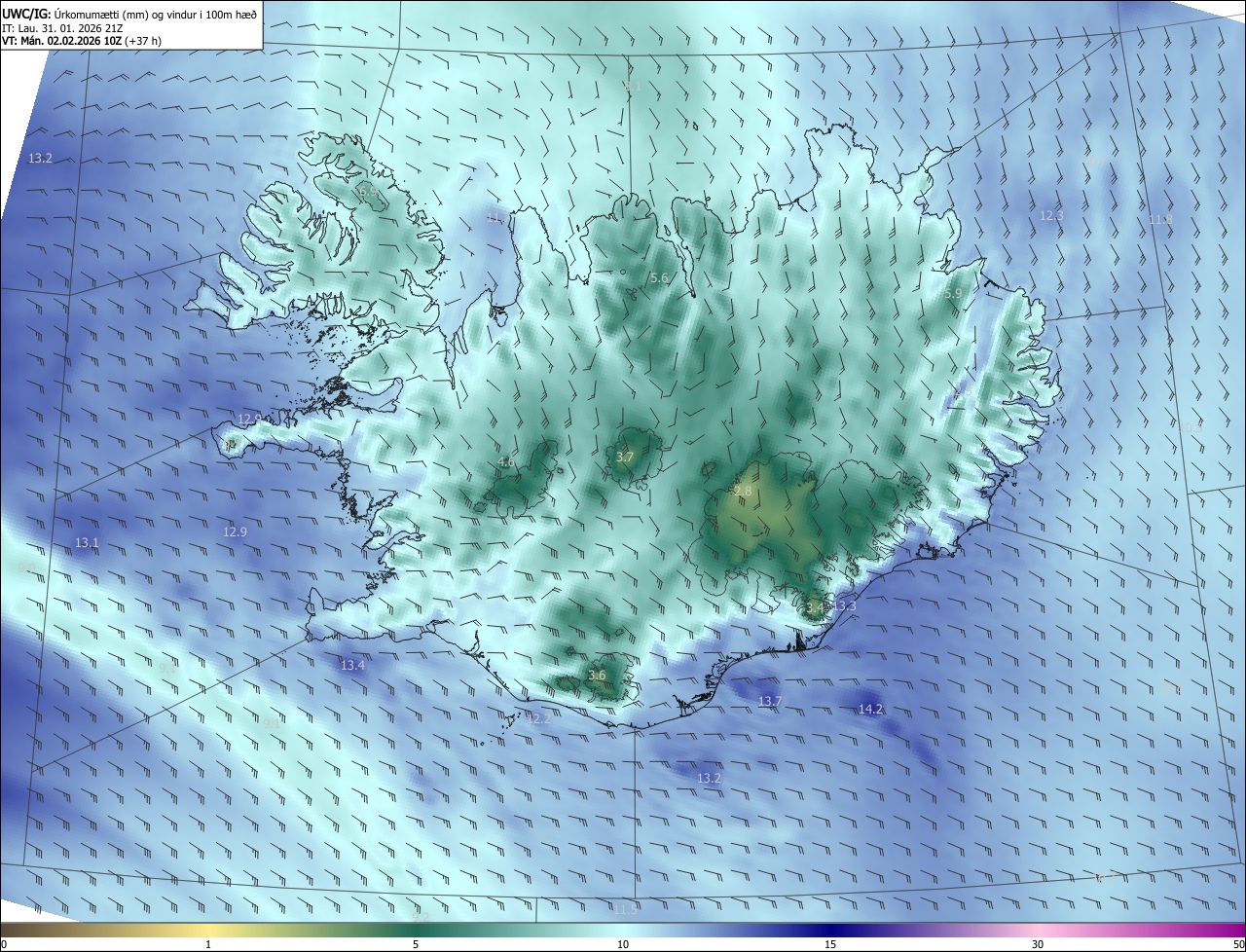Click the 3.4 value label
The image size is (1246, 952).
[814, 607]
